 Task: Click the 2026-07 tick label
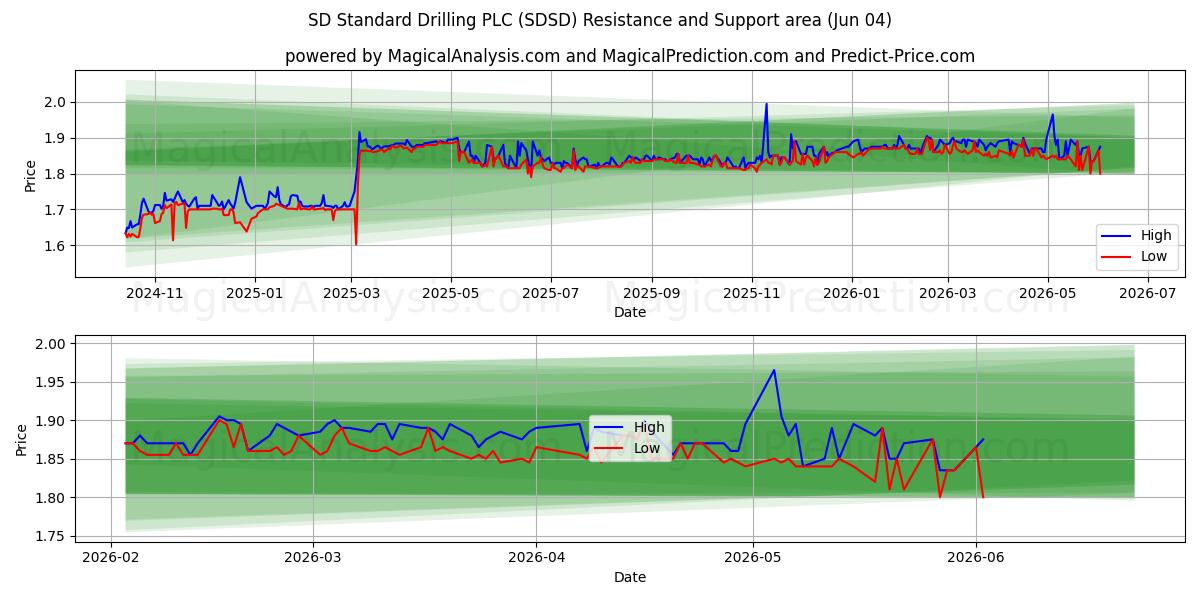[1148, 293]
